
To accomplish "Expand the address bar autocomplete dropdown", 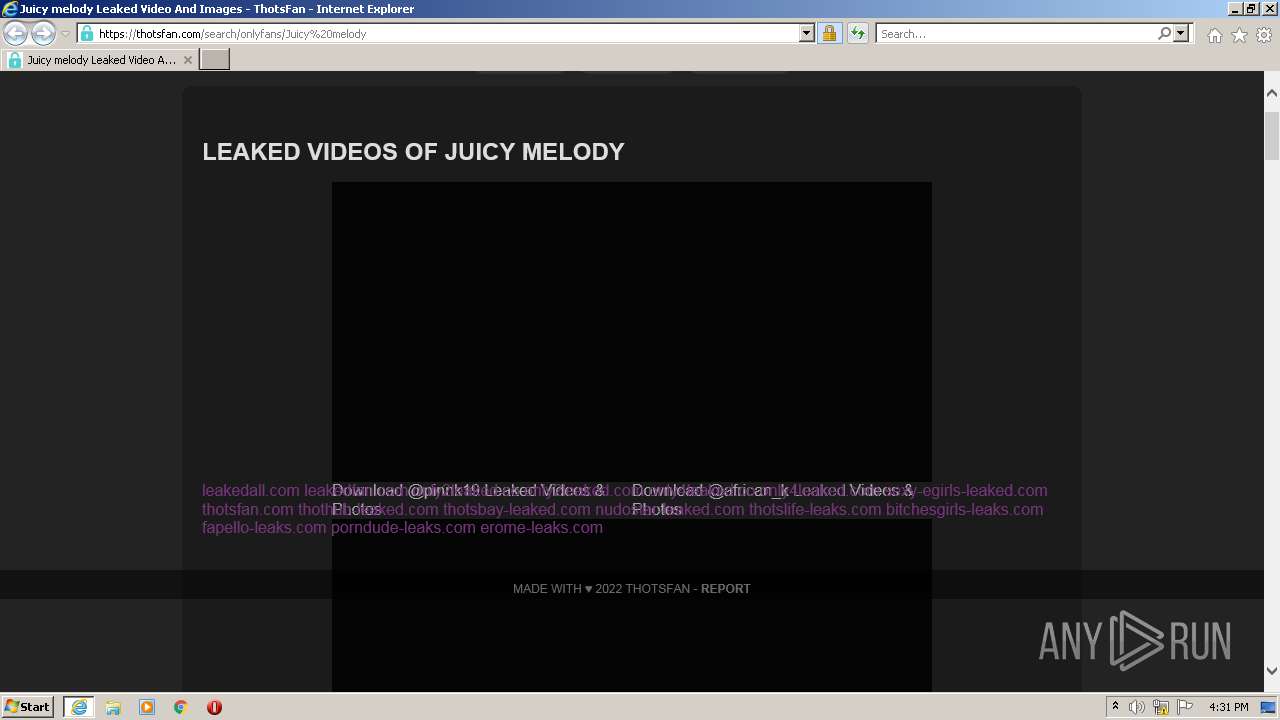I will 807,33.
